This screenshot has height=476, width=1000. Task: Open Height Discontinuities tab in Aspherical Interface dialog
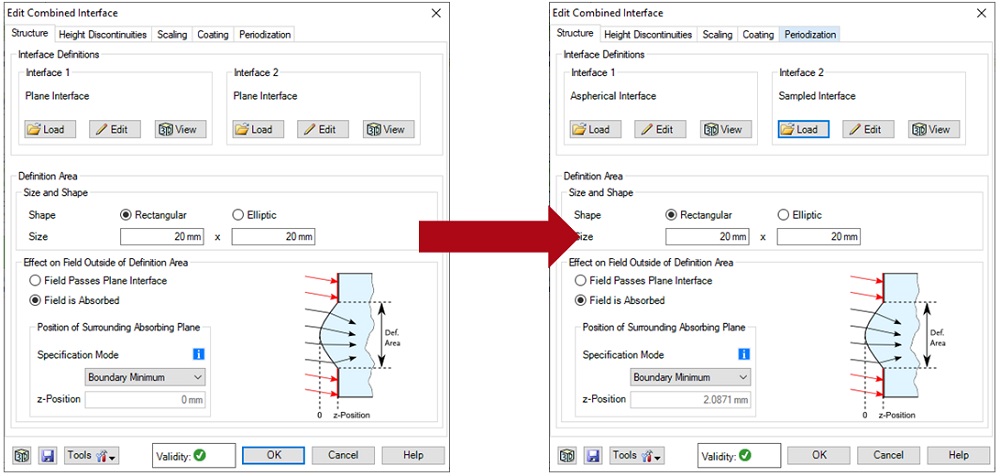point(648,34)
